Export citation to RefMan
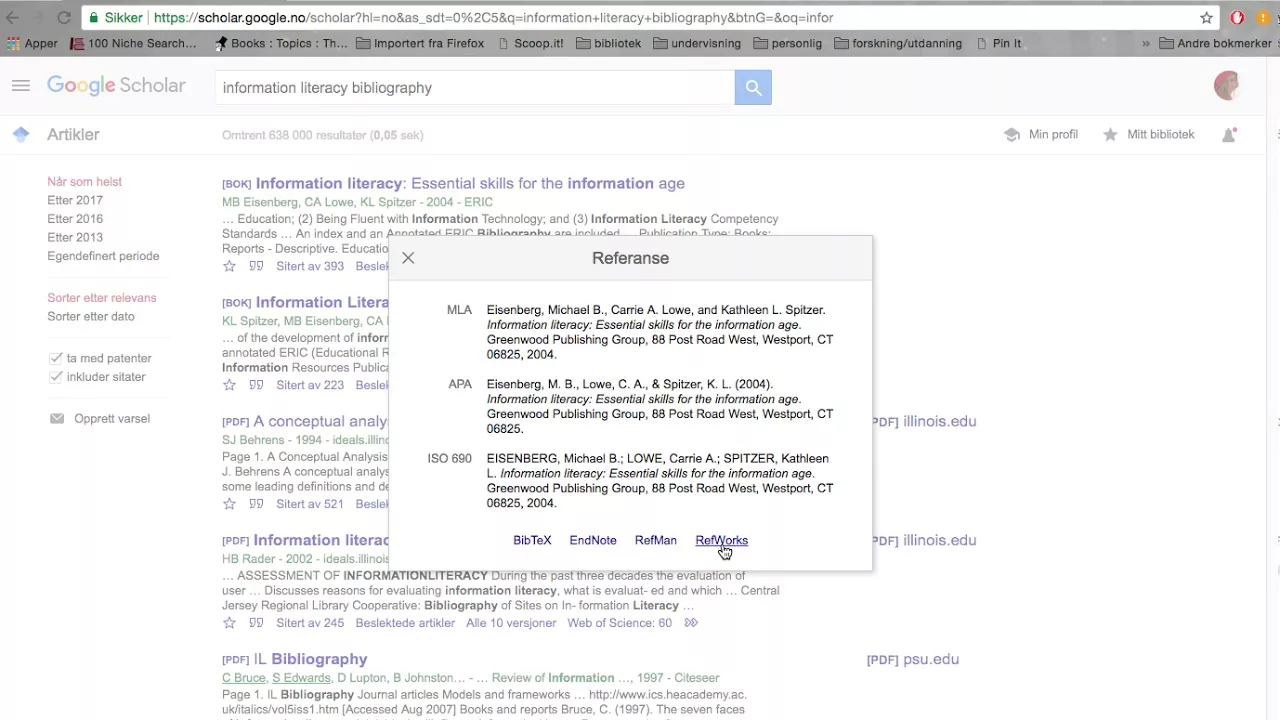 pyautogui.click(x=656, y=540)
